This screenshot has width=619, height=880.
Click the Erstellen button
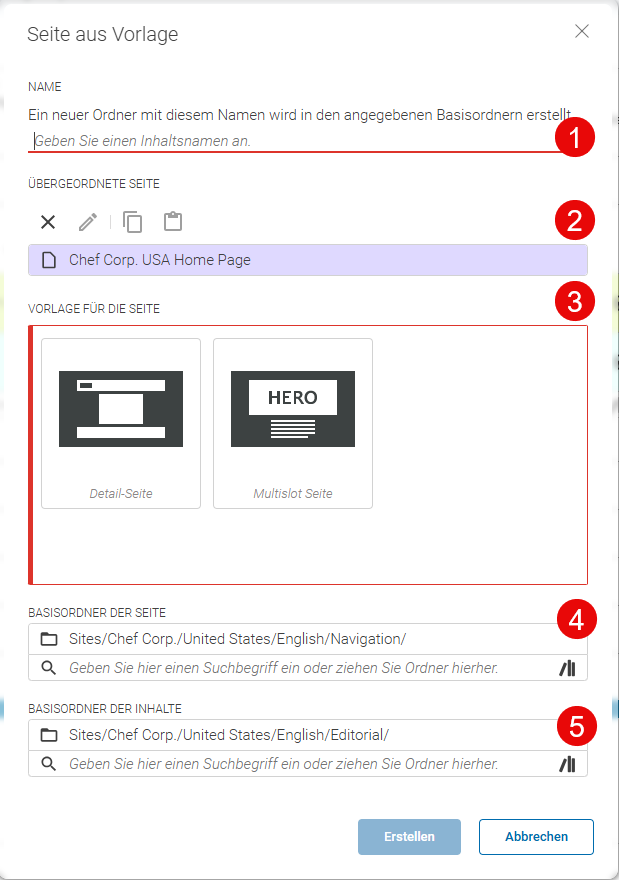point(409,837)
